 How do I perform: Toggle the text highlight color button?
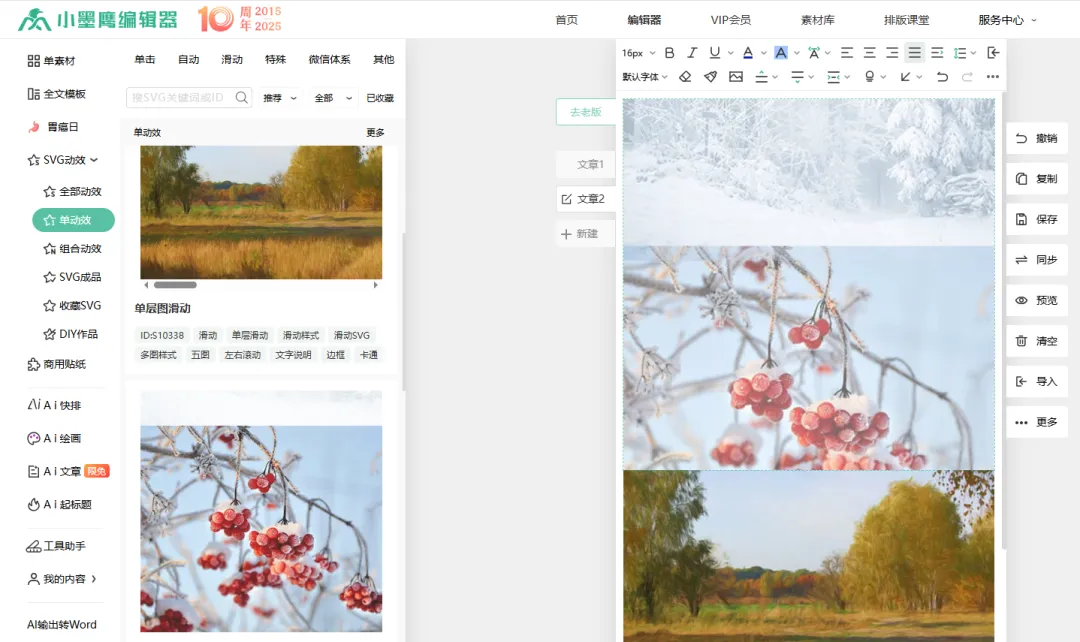tap(779, 54)
